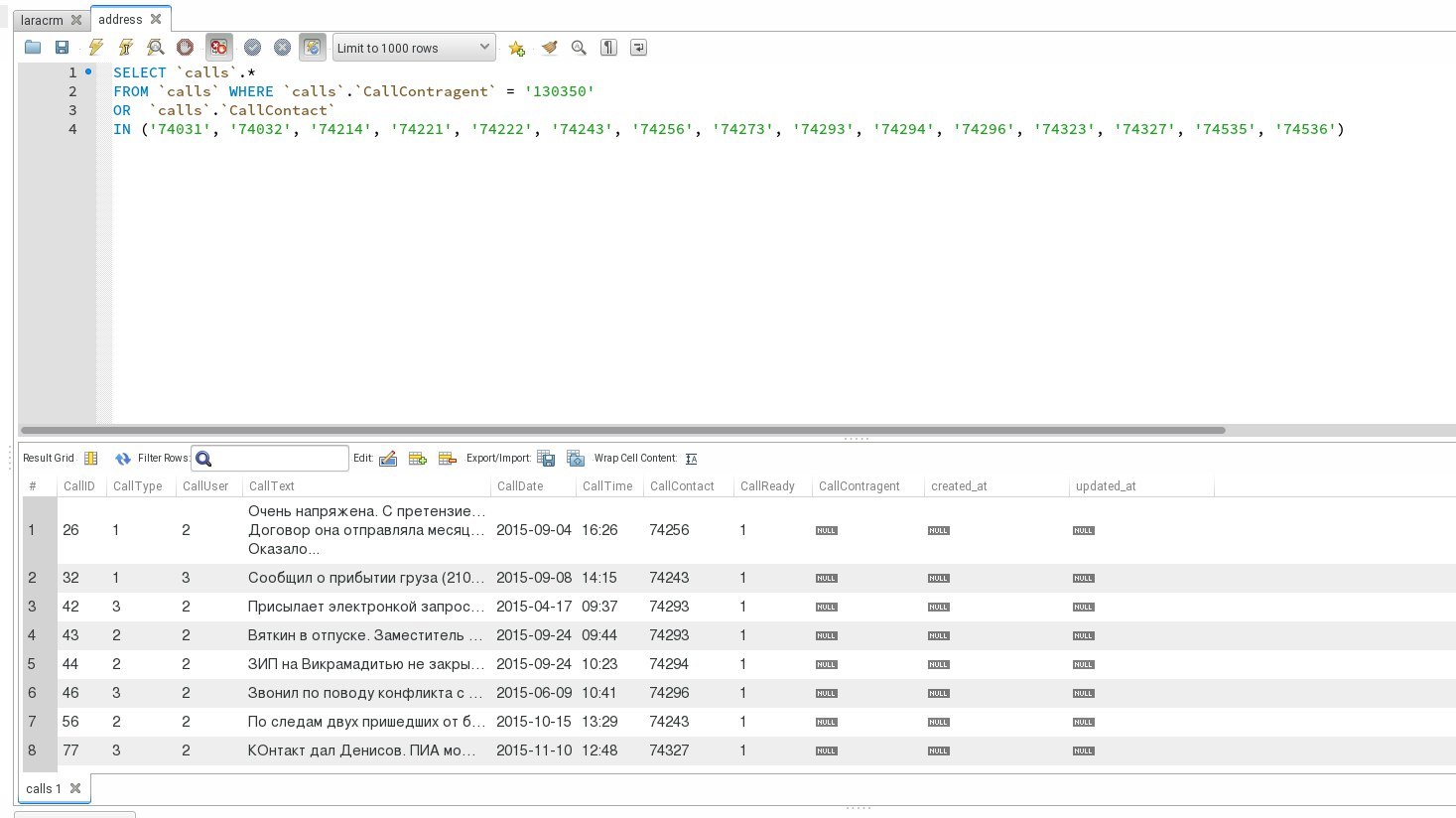Save query to snippets star icon
Image resolution: width=1456 pixels, height=818 pixels.
517,48
